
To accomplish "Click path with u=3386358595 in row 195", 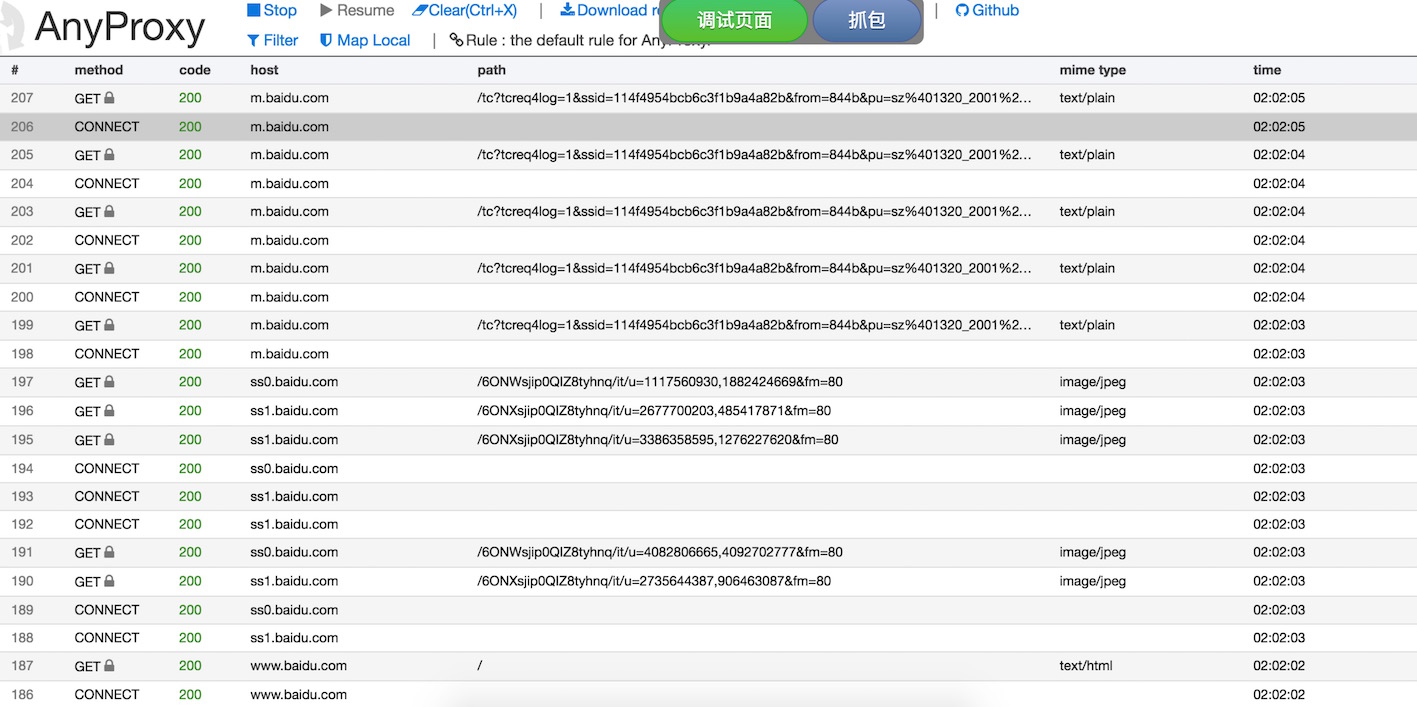I will (658, 440).
